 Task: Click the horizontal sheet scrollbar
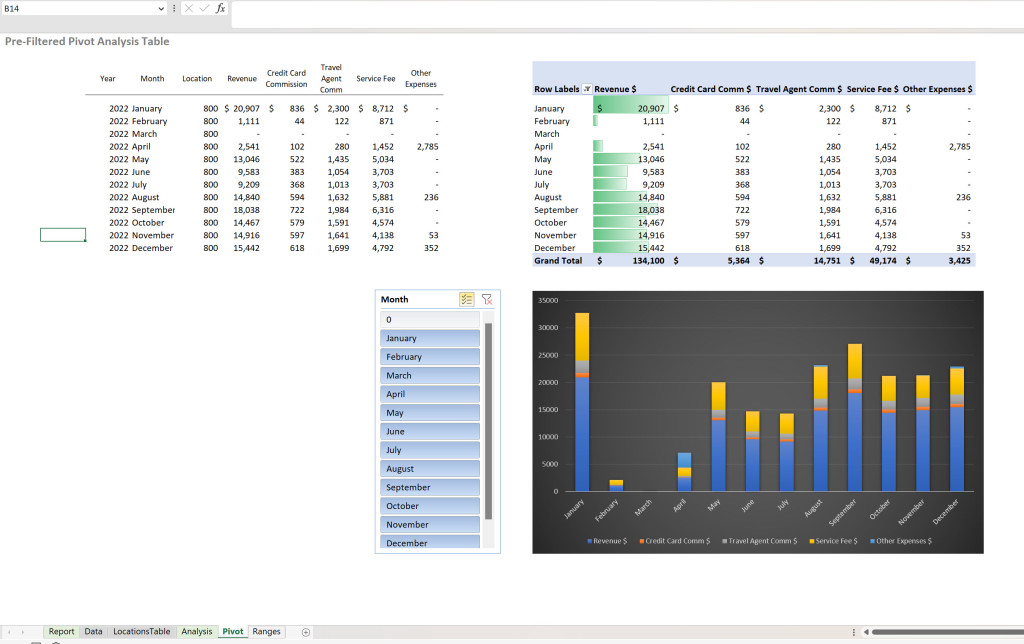tap(947, 632)
